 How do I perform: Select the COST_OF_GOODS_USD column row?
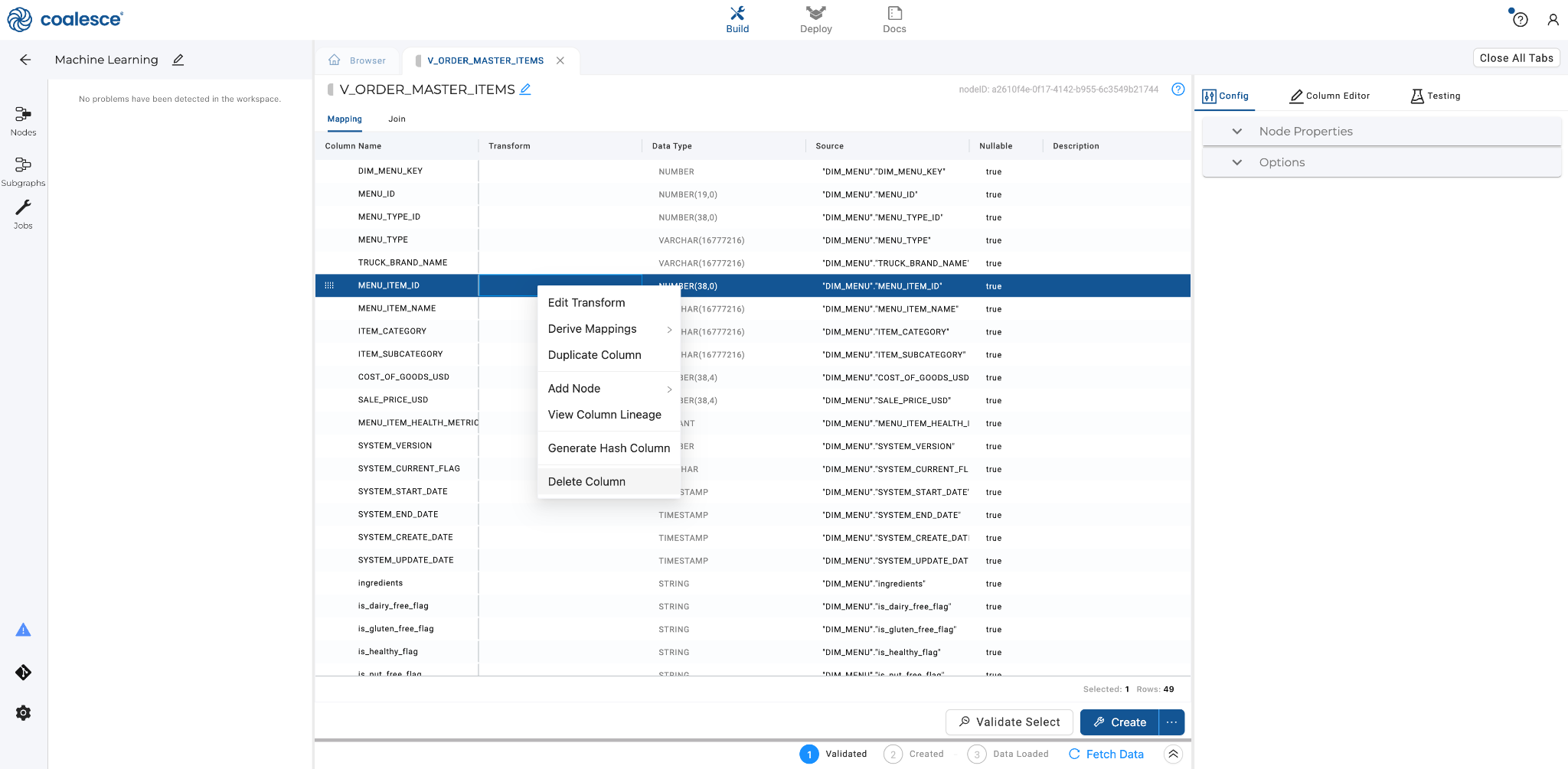click(753, 377)
